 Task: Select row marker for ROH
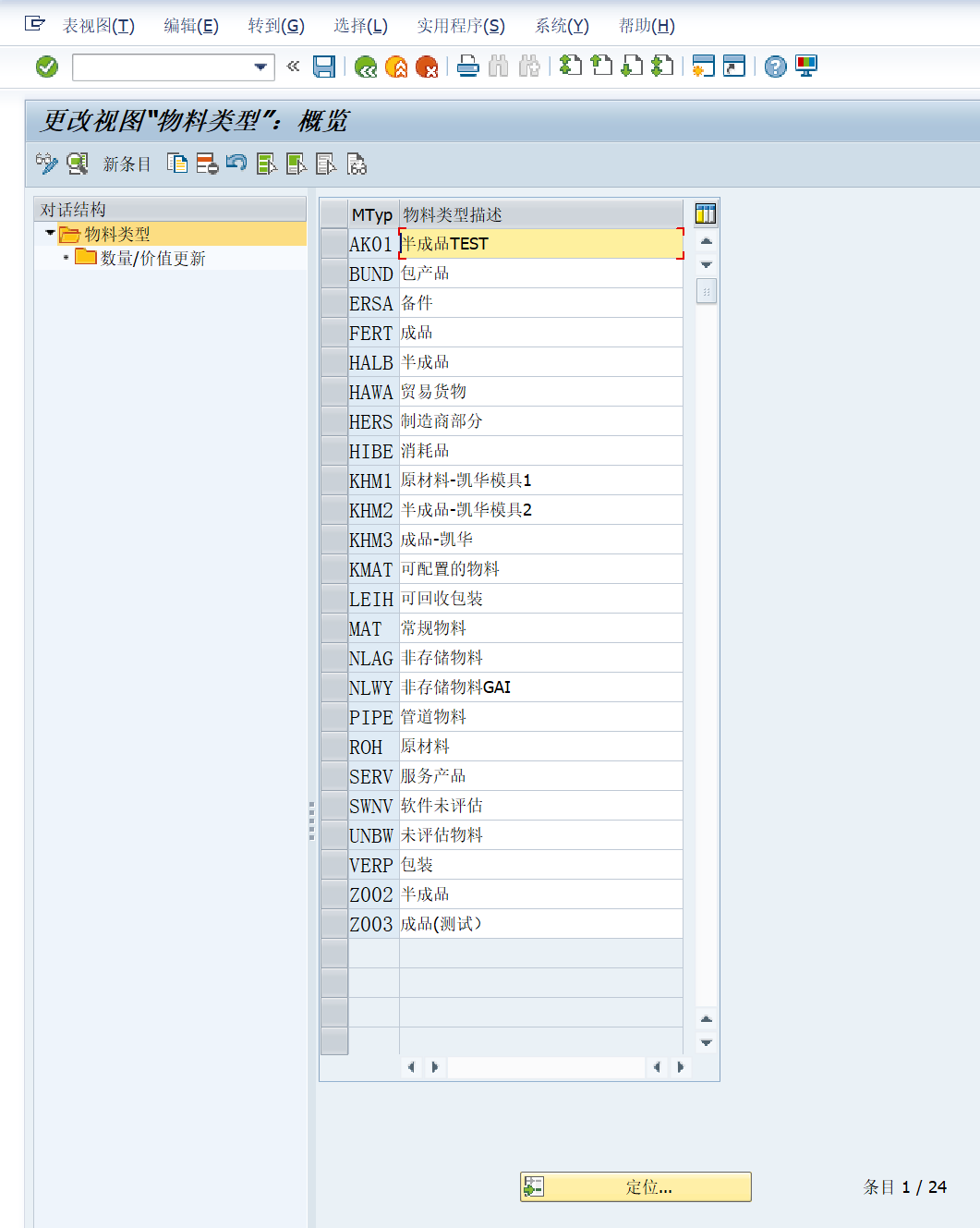point(333,747)
